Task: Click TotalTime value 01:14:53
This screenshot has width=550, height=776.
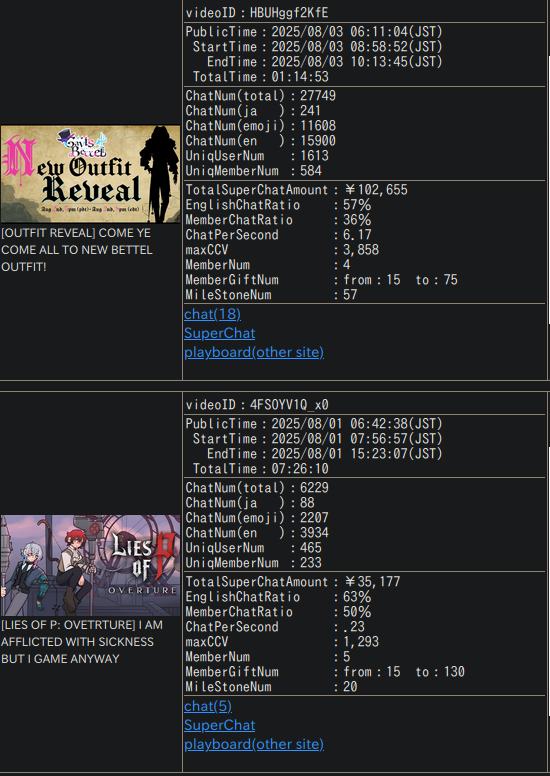Action: pyautogui.click(x=300, y=77)
